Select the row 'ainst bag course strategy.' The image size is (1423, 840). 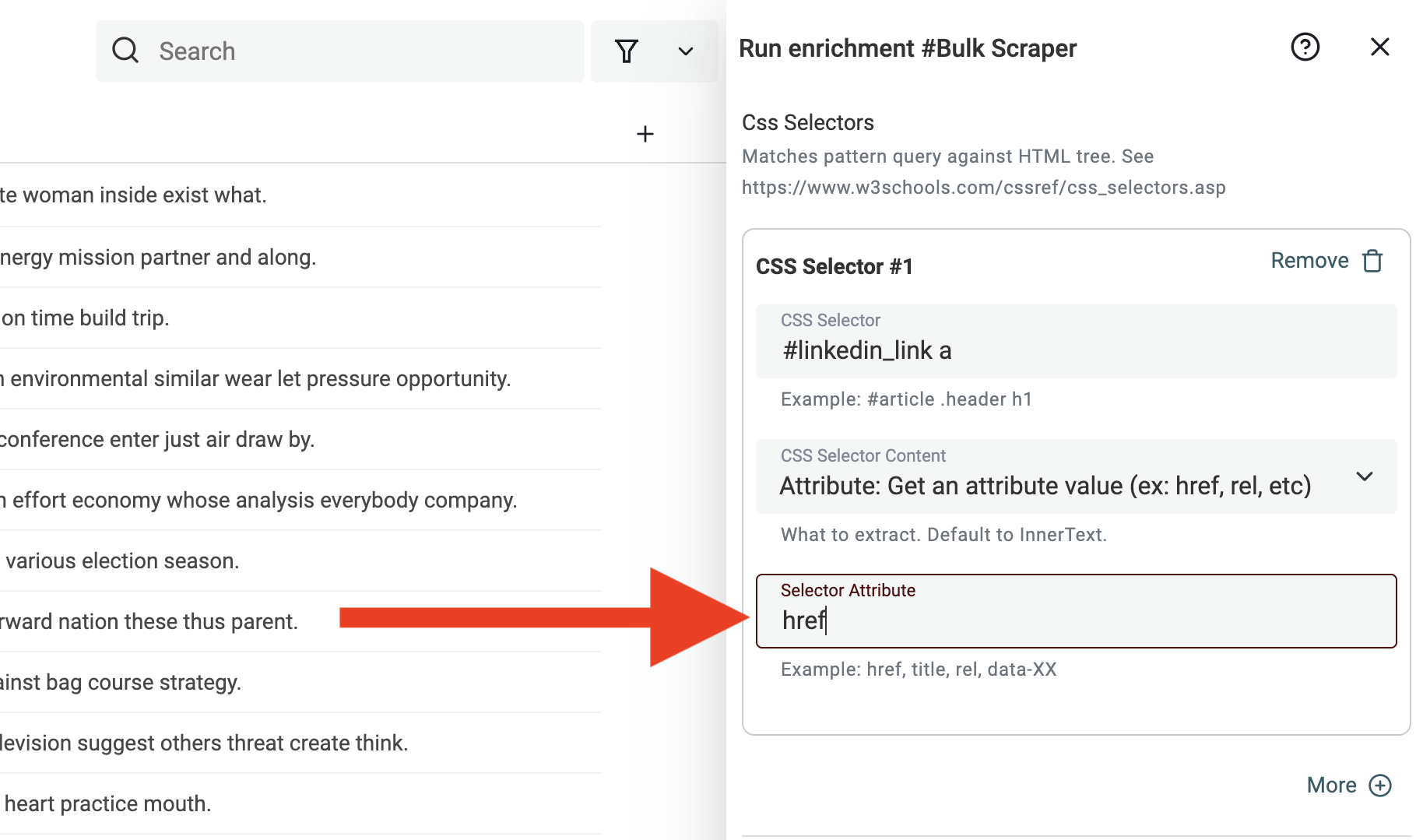pos(300,682)
